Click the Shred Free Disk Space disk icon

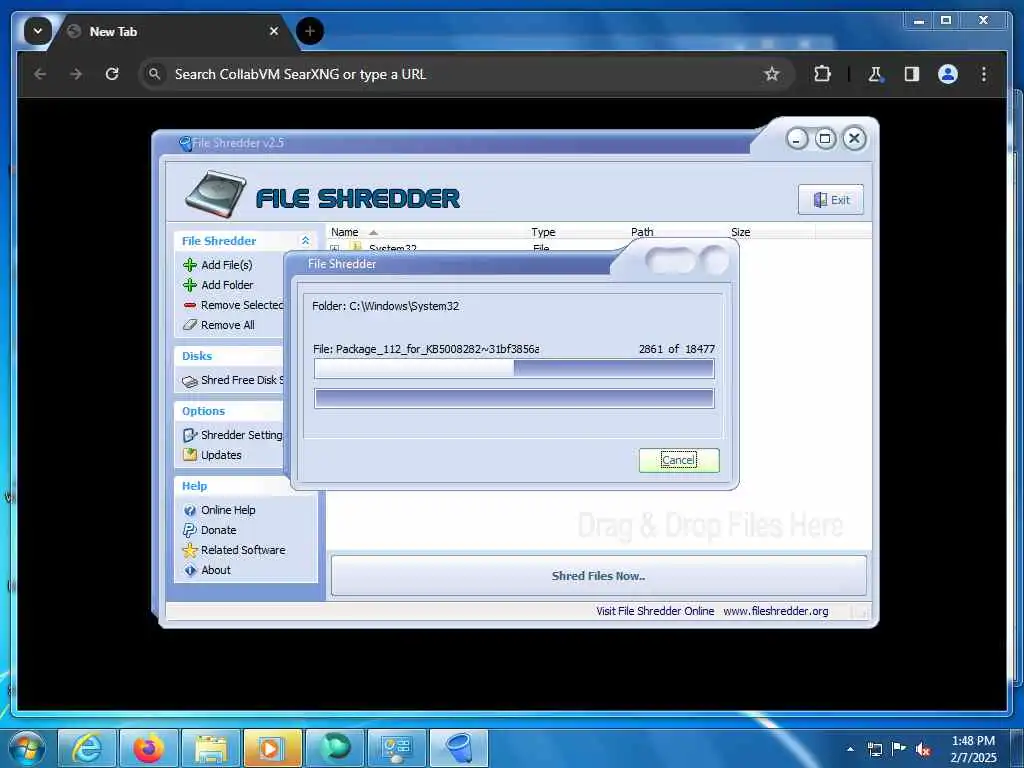(190, 381)
